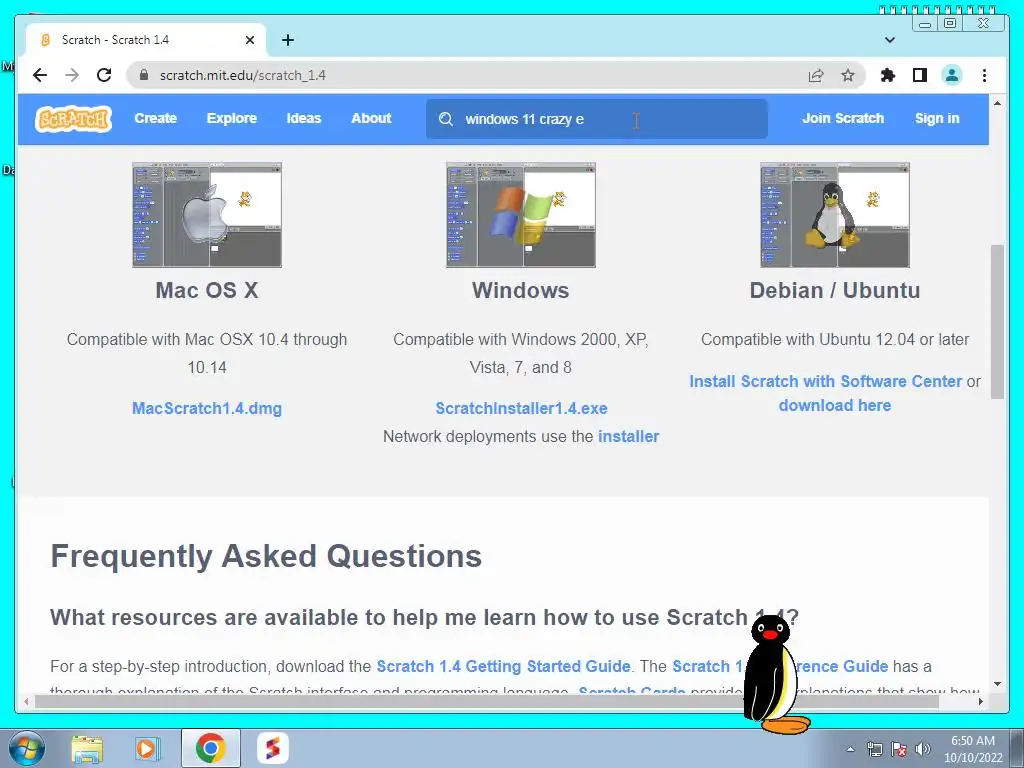The width and height of the screenshot is (1024, 768).
Task: Open the Chrome three-dot menu
Action: pyautogui.click(x=984, y=75)
